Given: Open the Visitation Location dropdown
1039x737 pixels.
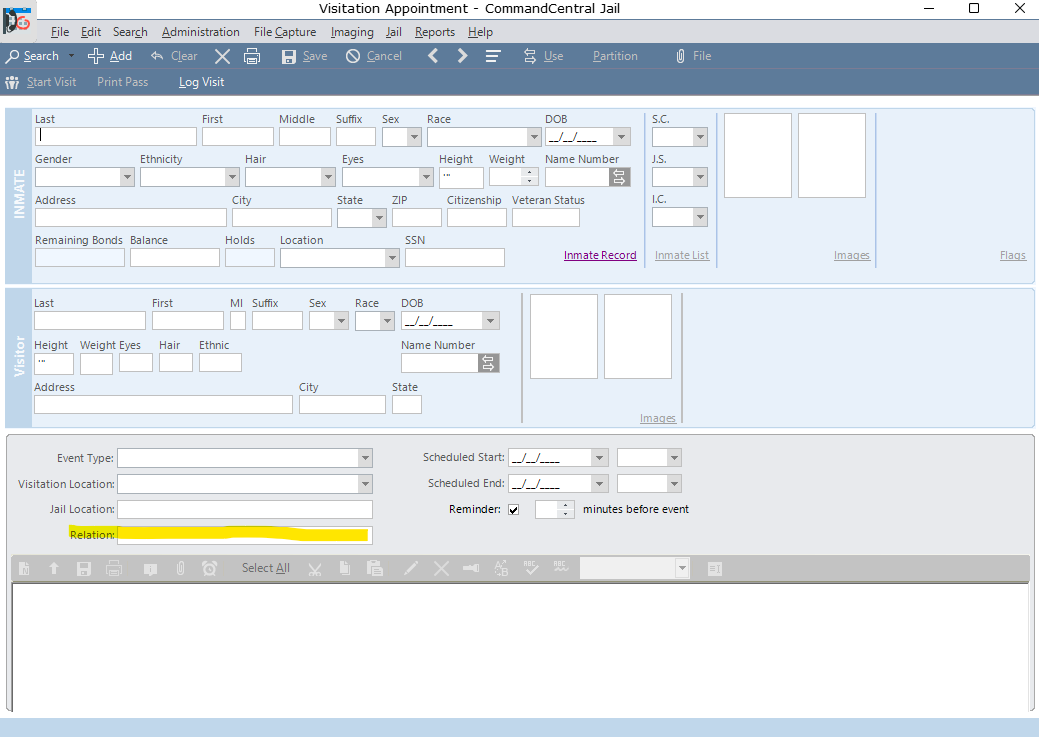Looking at the screenshot, I should coord(364,484).
